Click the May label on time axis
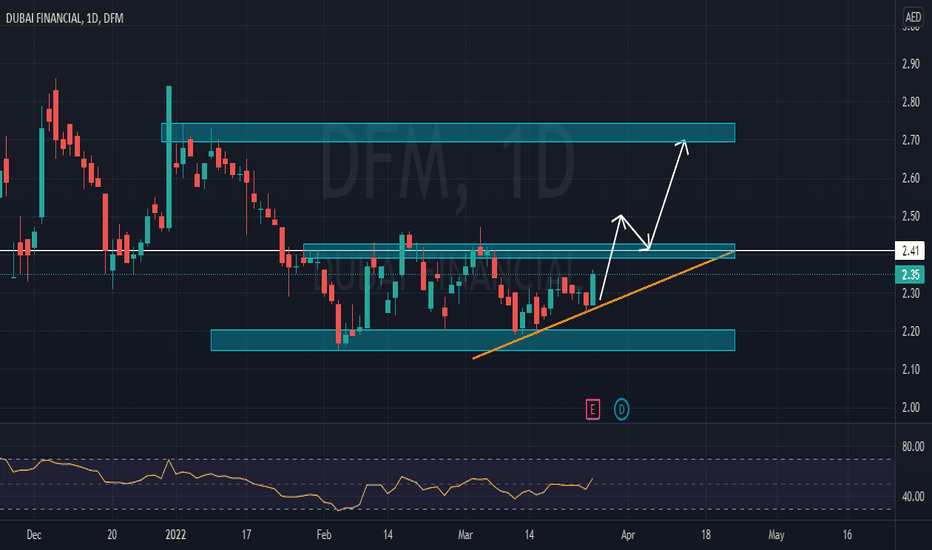This screenshot has width=932, height=550. click(776, 535)
